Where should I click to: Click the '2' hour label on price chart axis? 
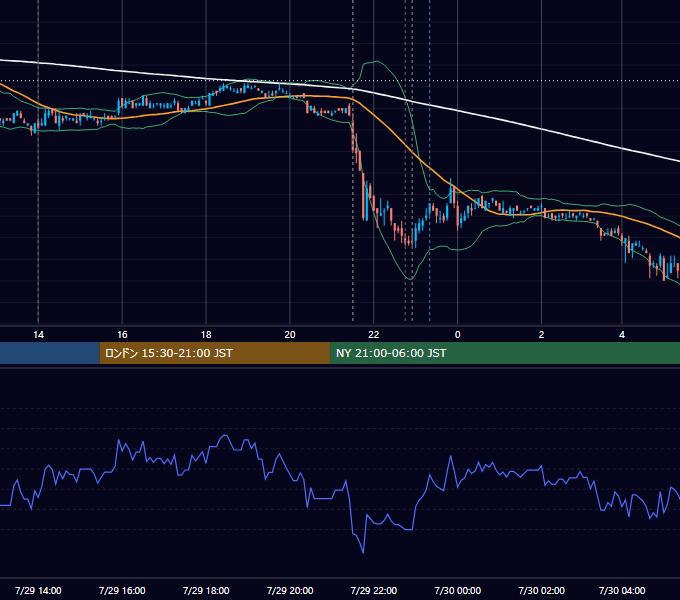(541, 335)
